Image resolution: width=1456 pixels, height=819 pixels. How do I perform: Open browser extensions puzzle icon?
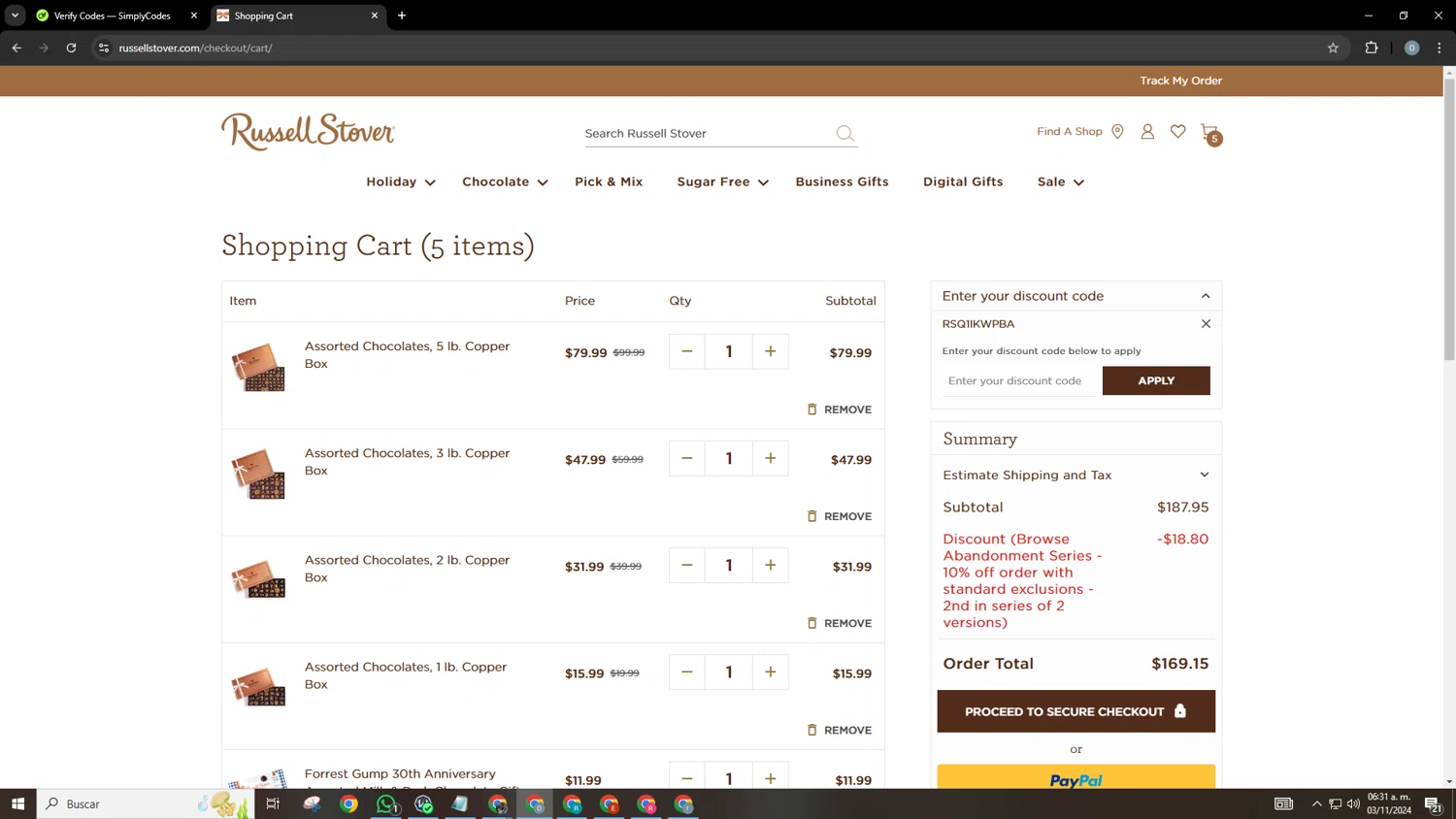1372,48
